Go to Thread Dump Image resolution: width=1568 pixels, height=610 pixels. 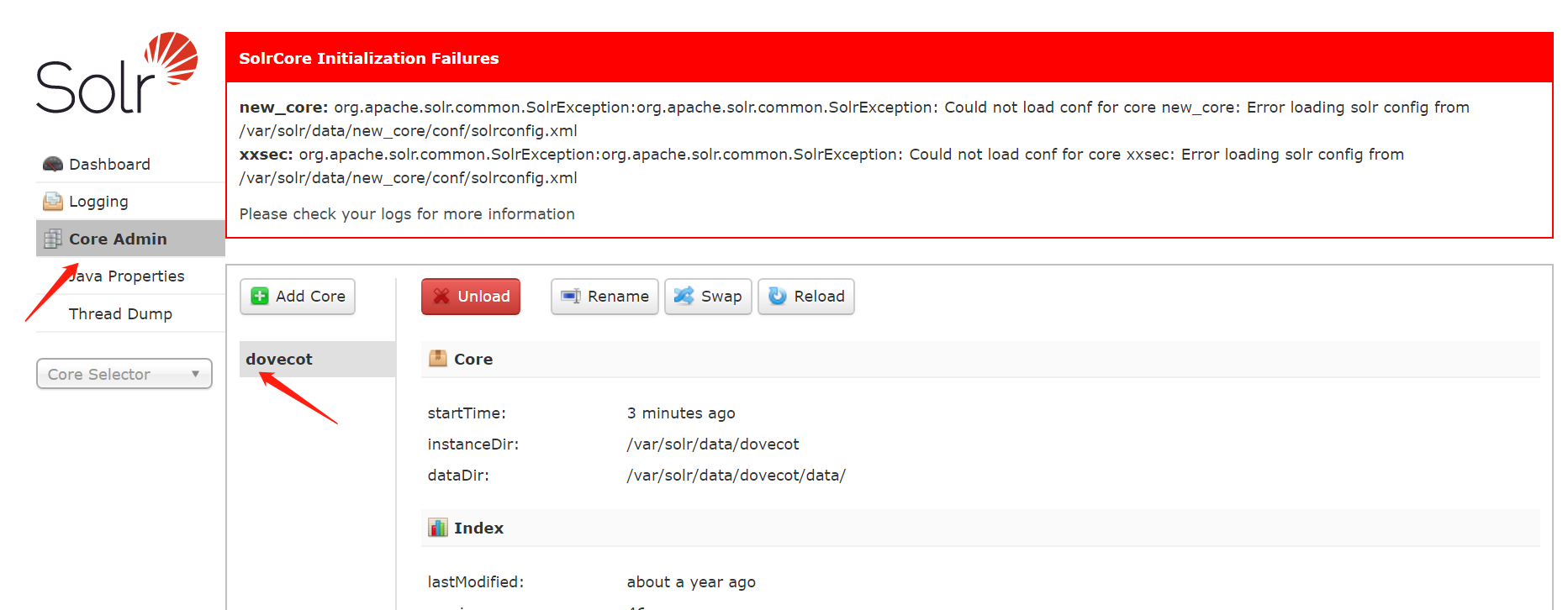[x=120, y=313]
